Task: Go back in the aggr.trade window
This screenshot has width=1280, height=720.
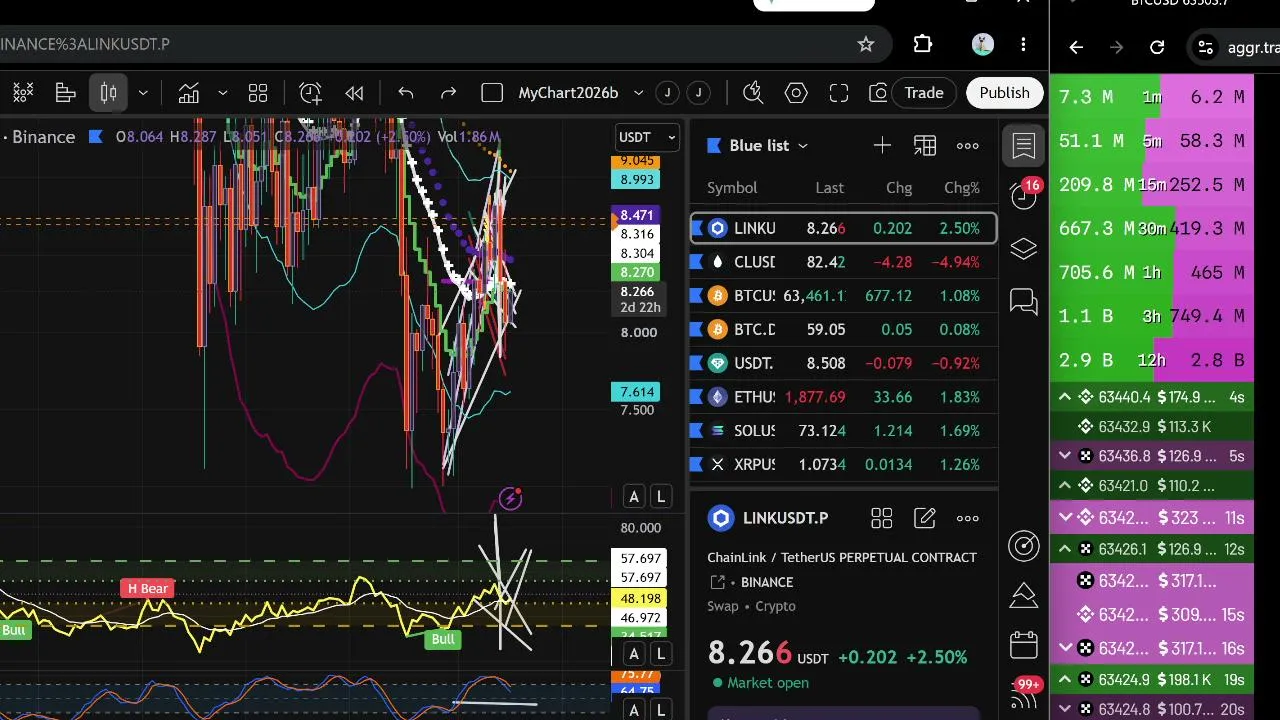Action: coord(1076,47)
